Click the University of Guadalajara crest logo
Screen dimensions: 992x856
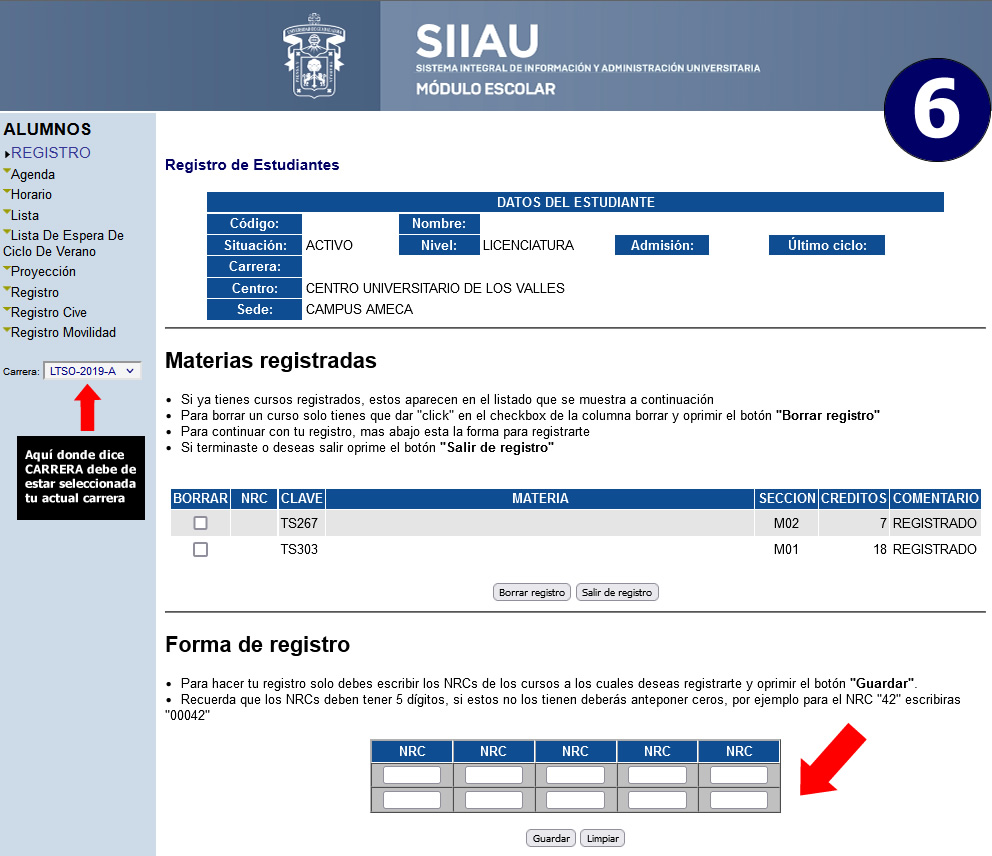pos(314,56)
